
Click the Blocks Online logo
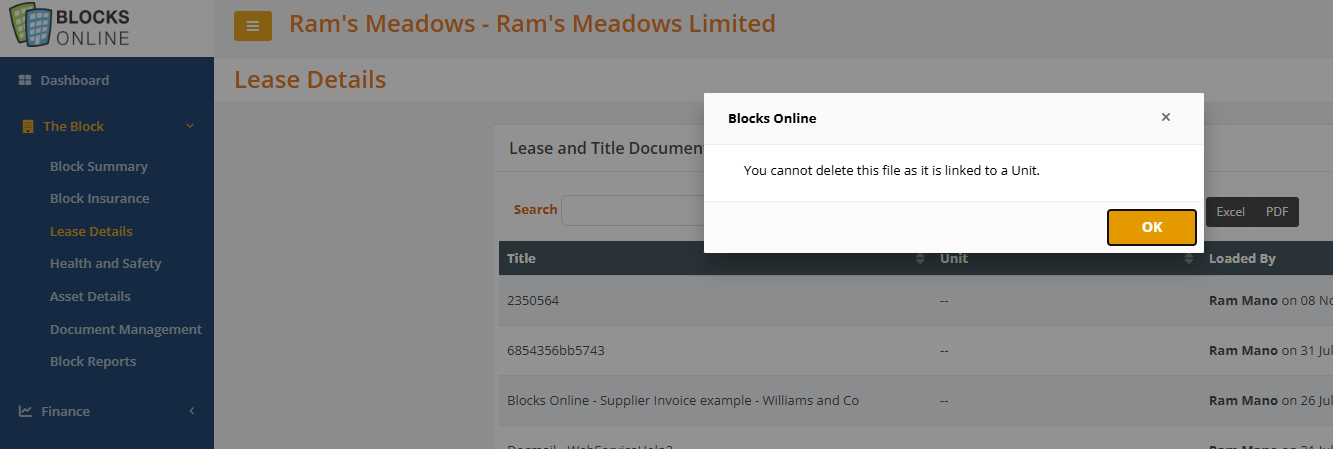(x=71, y=27)
